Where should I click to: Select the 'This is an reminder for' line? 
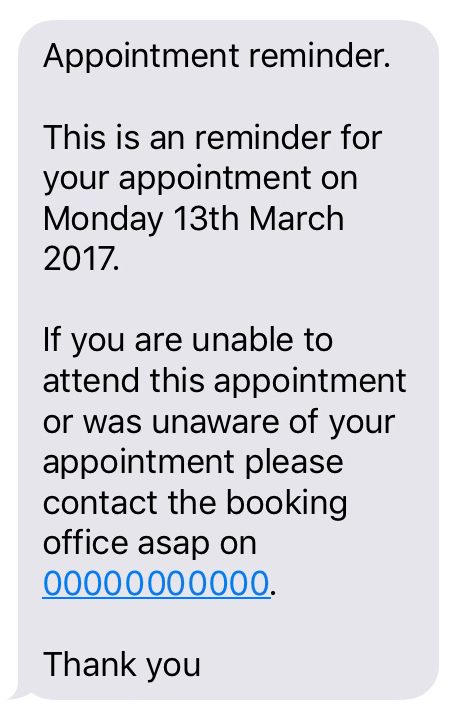click(213, 138)
